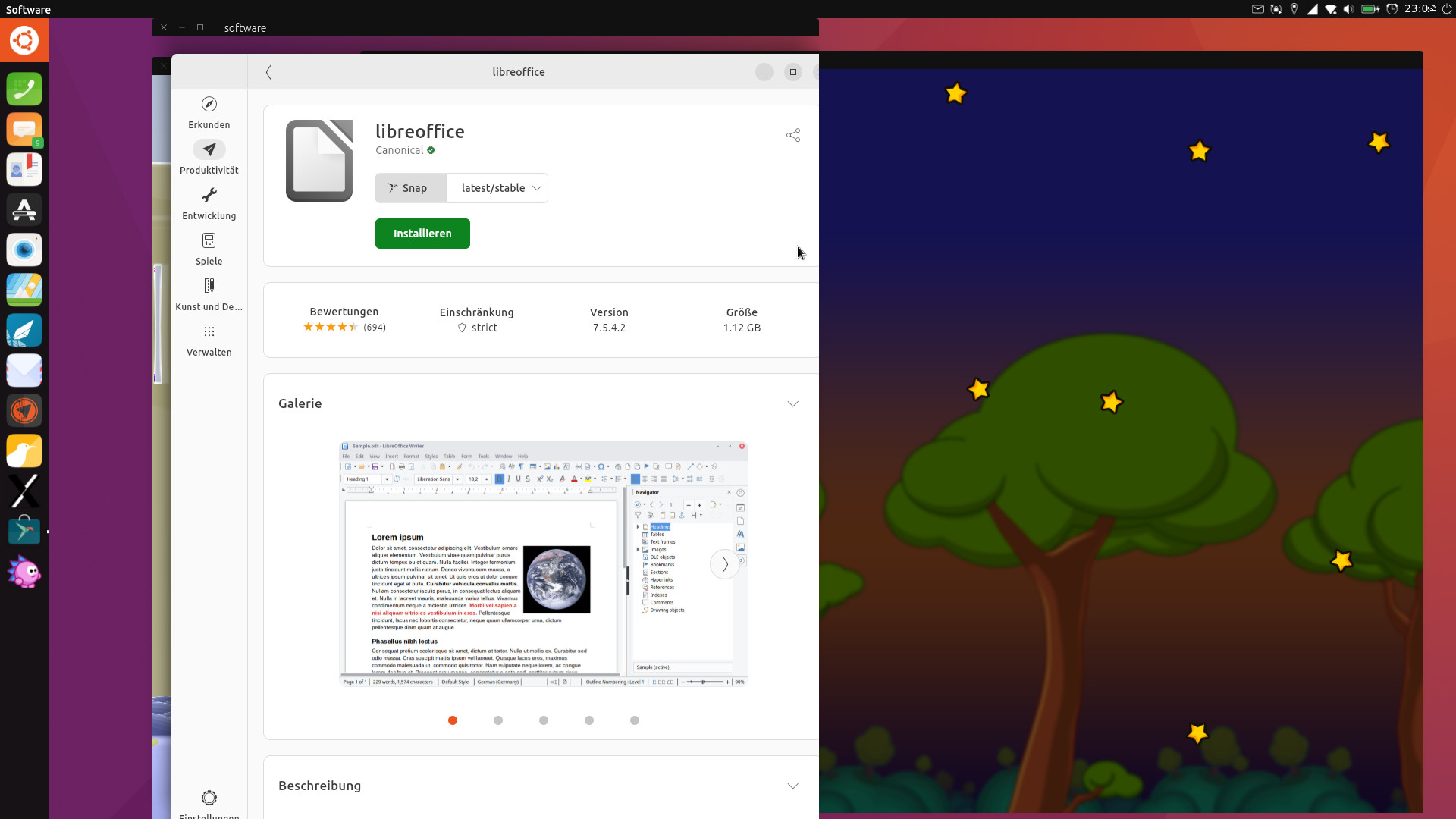Select the third gallery page dot

(x=544, y=720)
